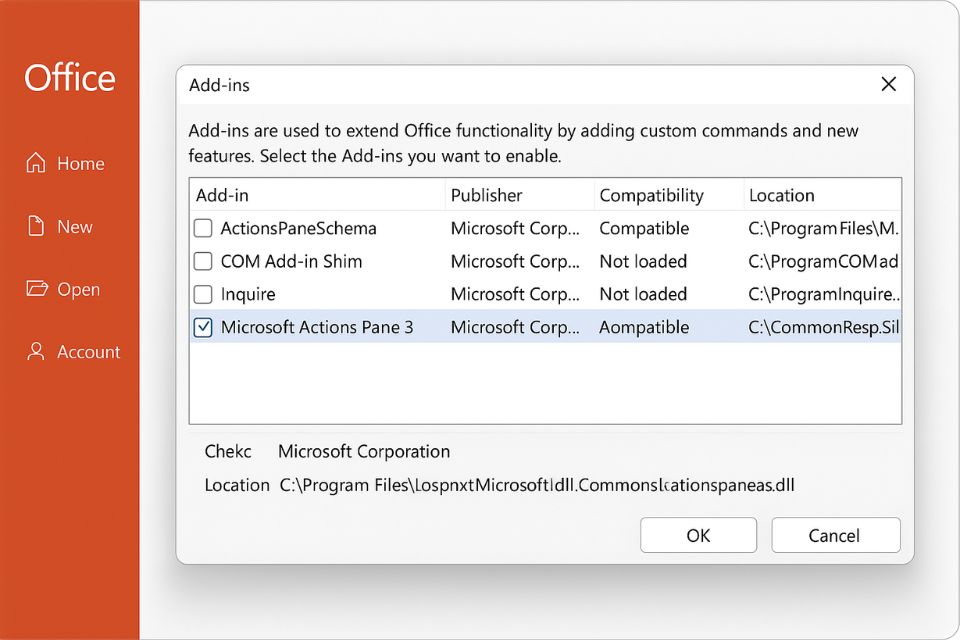
Task: Tick the COM Add-in Shim checkbox
Action: (203, 261)
